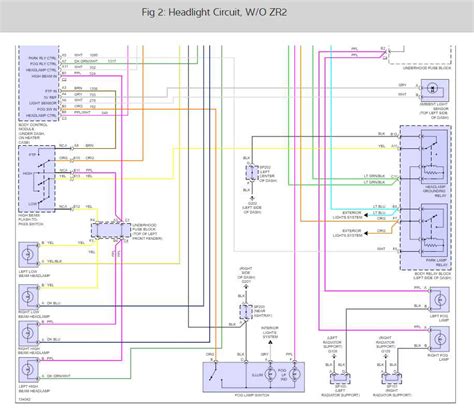
Task: Select the G100 ground symbol
Action: pyautogui.click(x=333, y=356)
